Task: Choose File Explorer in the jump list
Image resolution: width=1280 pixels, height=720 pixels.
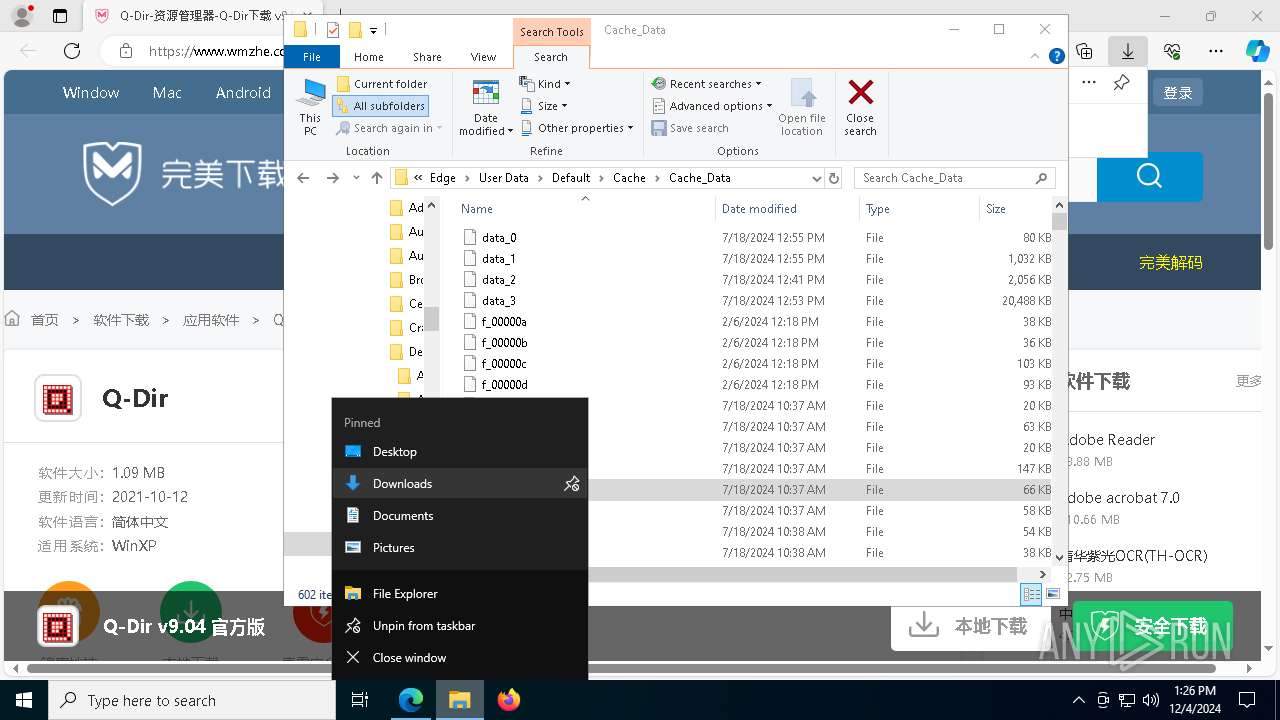Action: click(460, 594)
